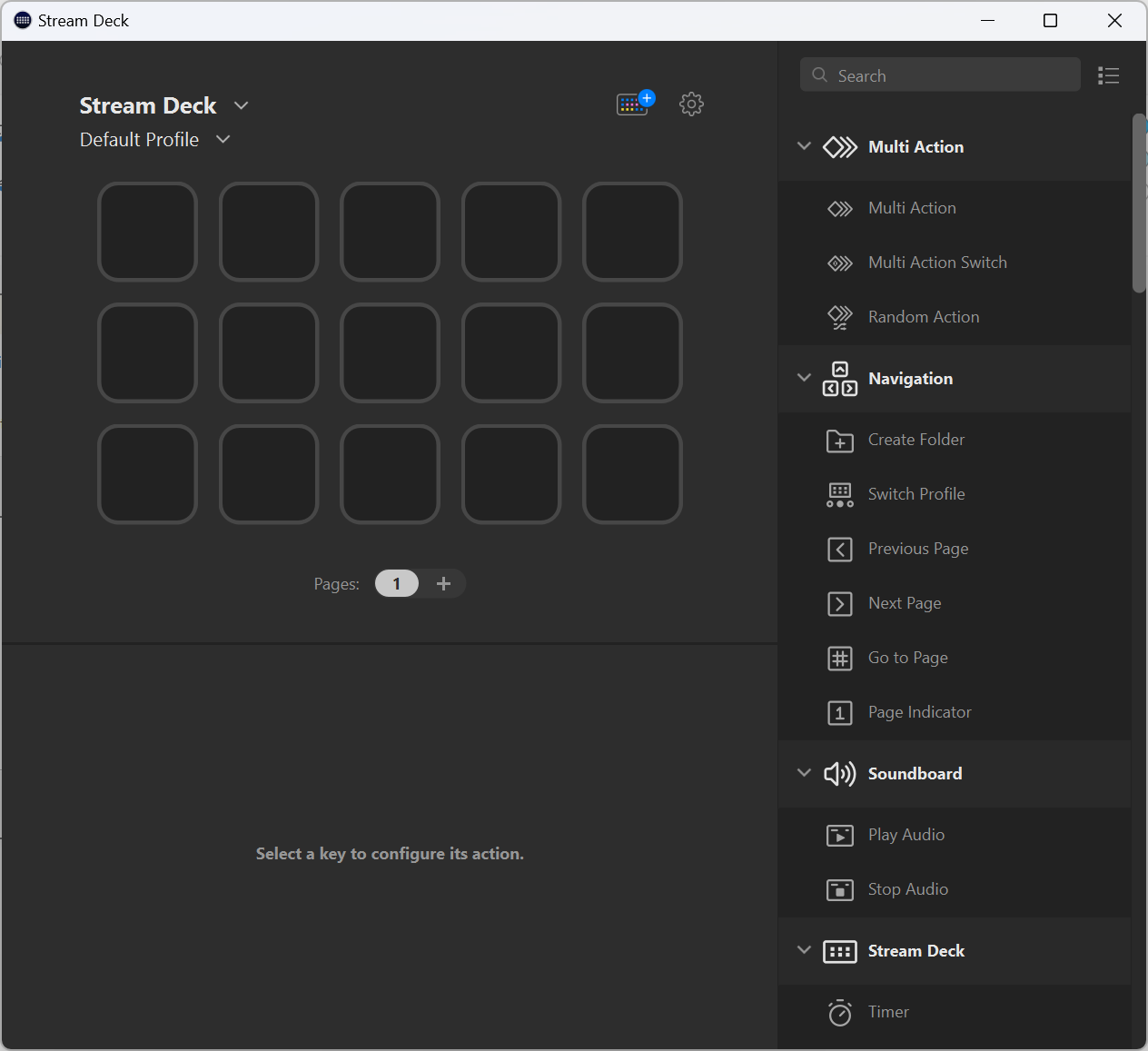Open the Stream Deck device dropdown

click(x=241, y=105)
